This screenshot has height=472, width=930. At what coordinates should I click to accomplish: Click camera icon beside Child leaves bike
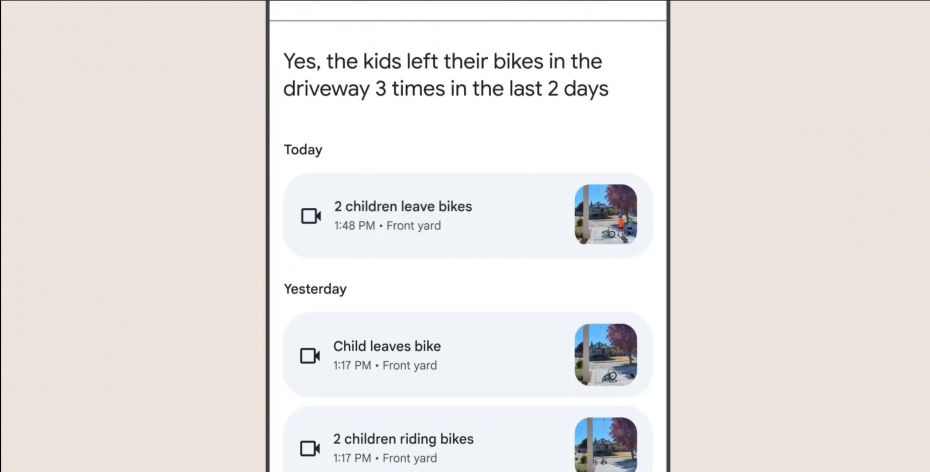click(x=310, y=356)
